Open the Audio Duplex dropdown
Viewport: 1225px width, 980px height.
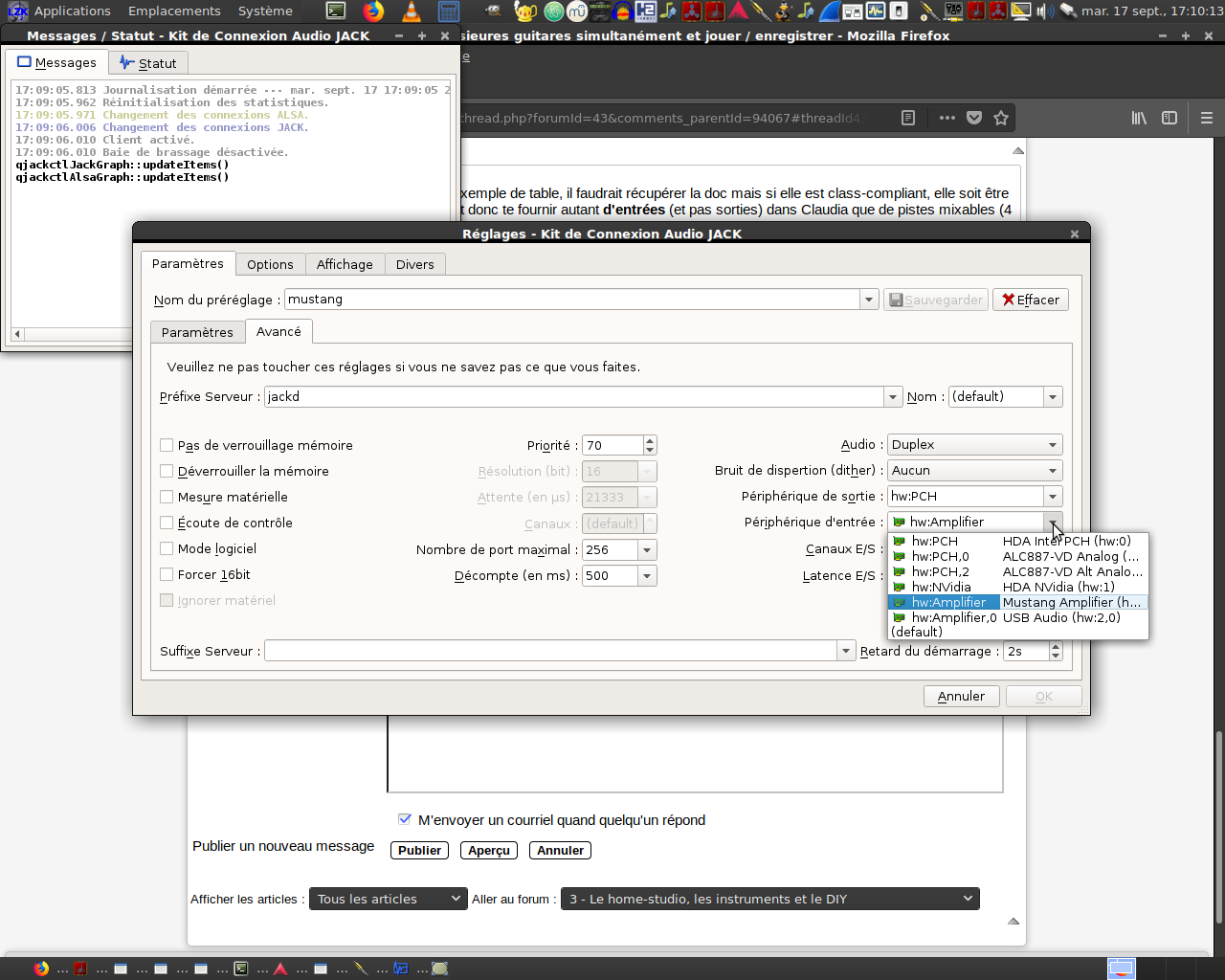tap(975, 445)
